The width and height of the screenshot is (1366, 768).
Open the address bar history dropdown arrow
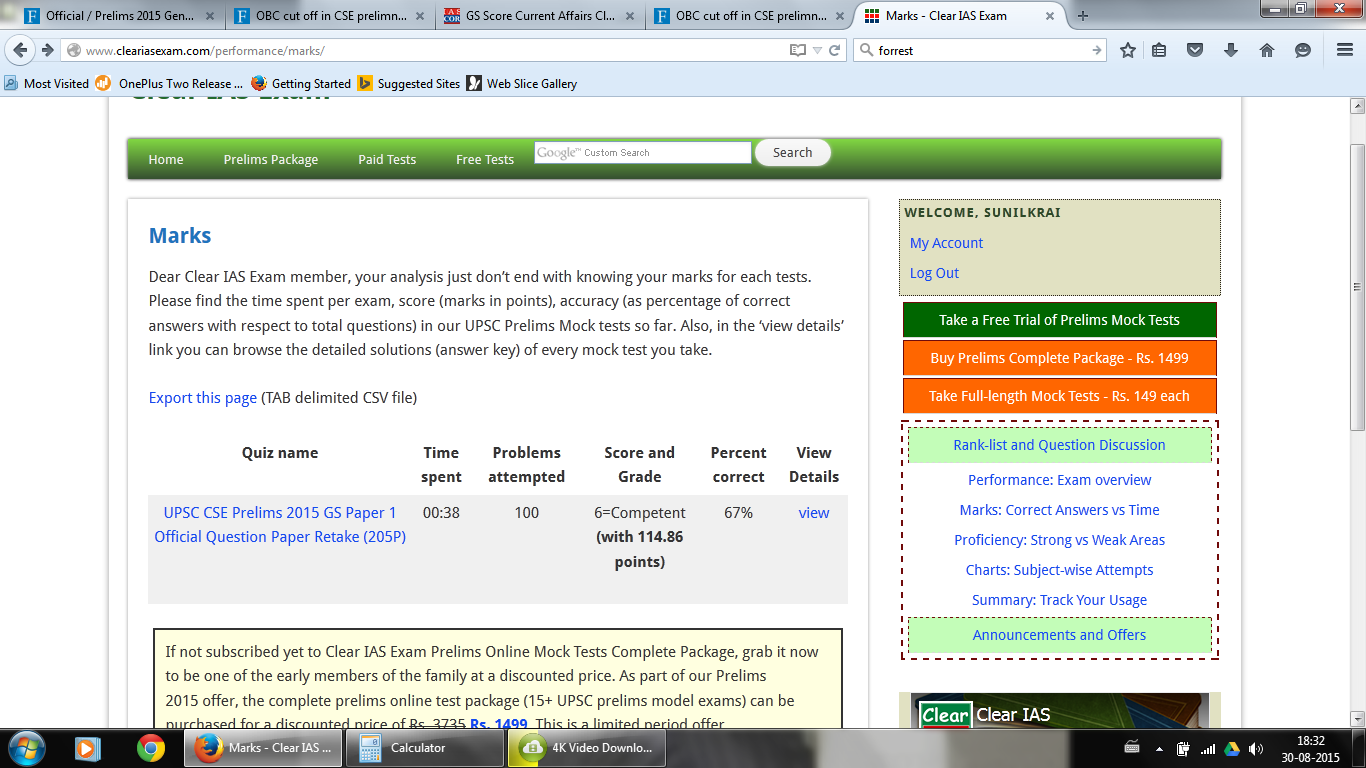[x=817, y=50]
